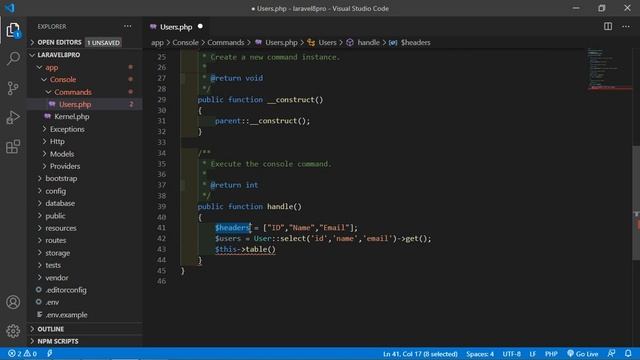Change end of line sequence LF
The width and height of the screenshot is (640, 360).
point(533,354)
